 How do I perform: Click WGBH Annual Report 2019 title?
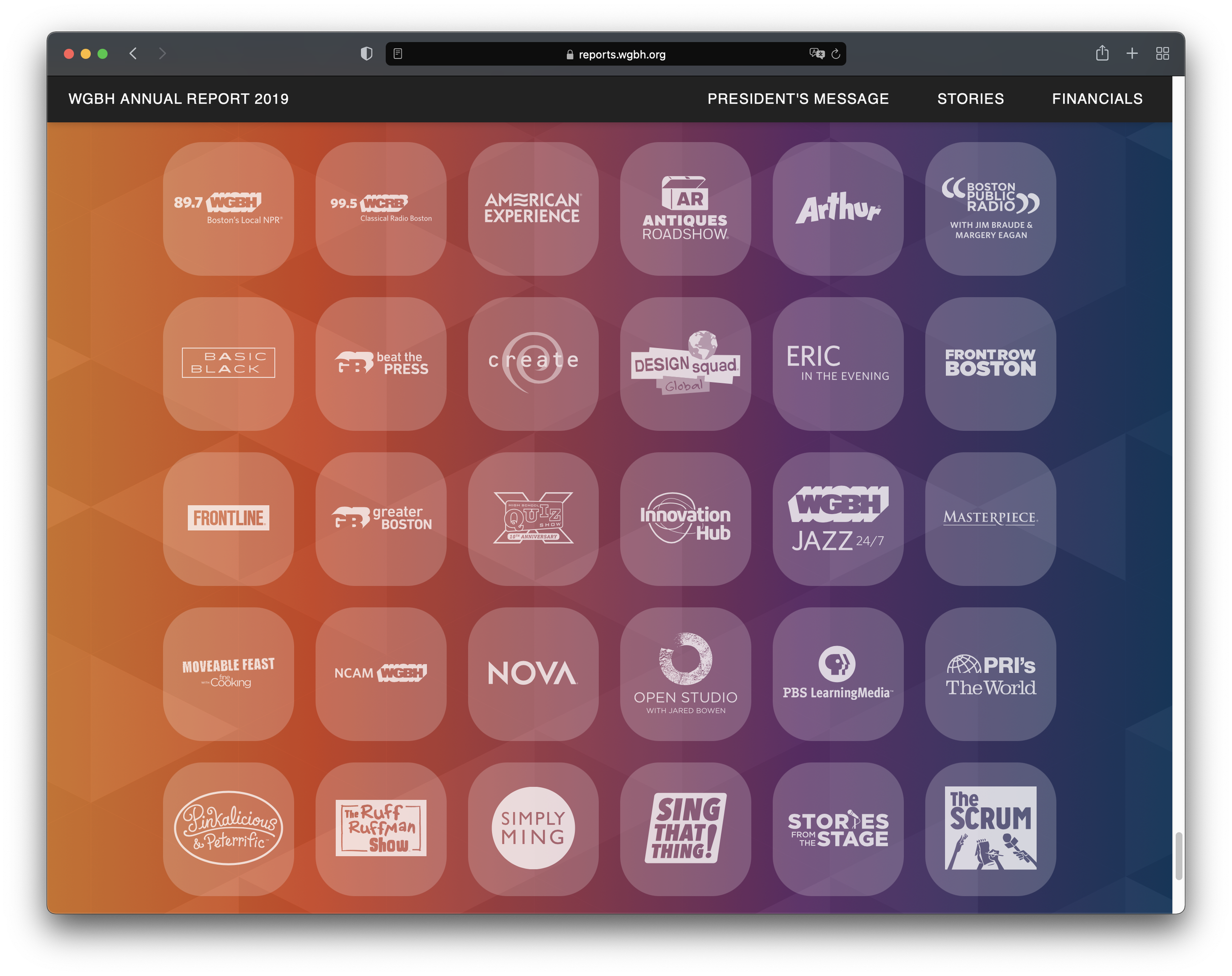pos(178,99)
